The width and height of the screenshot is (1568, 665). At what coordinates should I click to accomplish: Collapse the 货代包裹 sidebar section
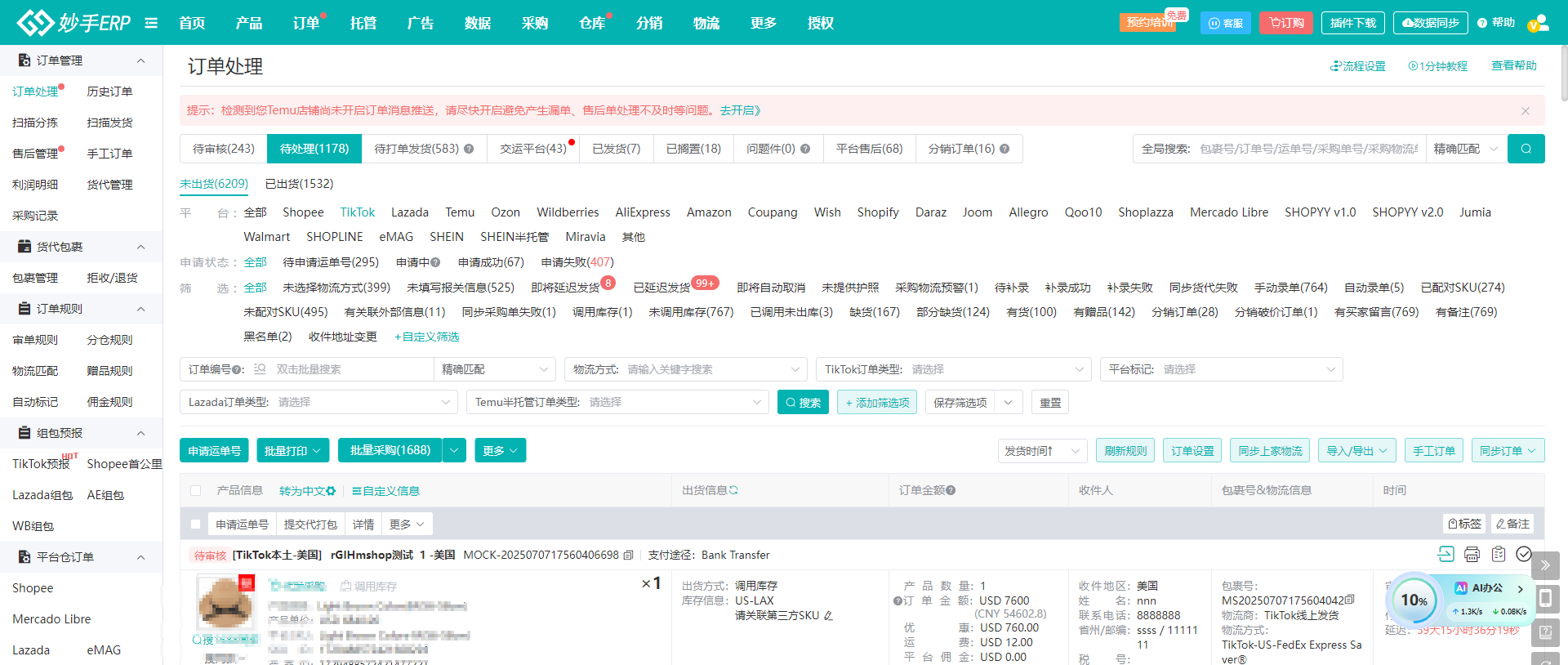click(140, 247)
